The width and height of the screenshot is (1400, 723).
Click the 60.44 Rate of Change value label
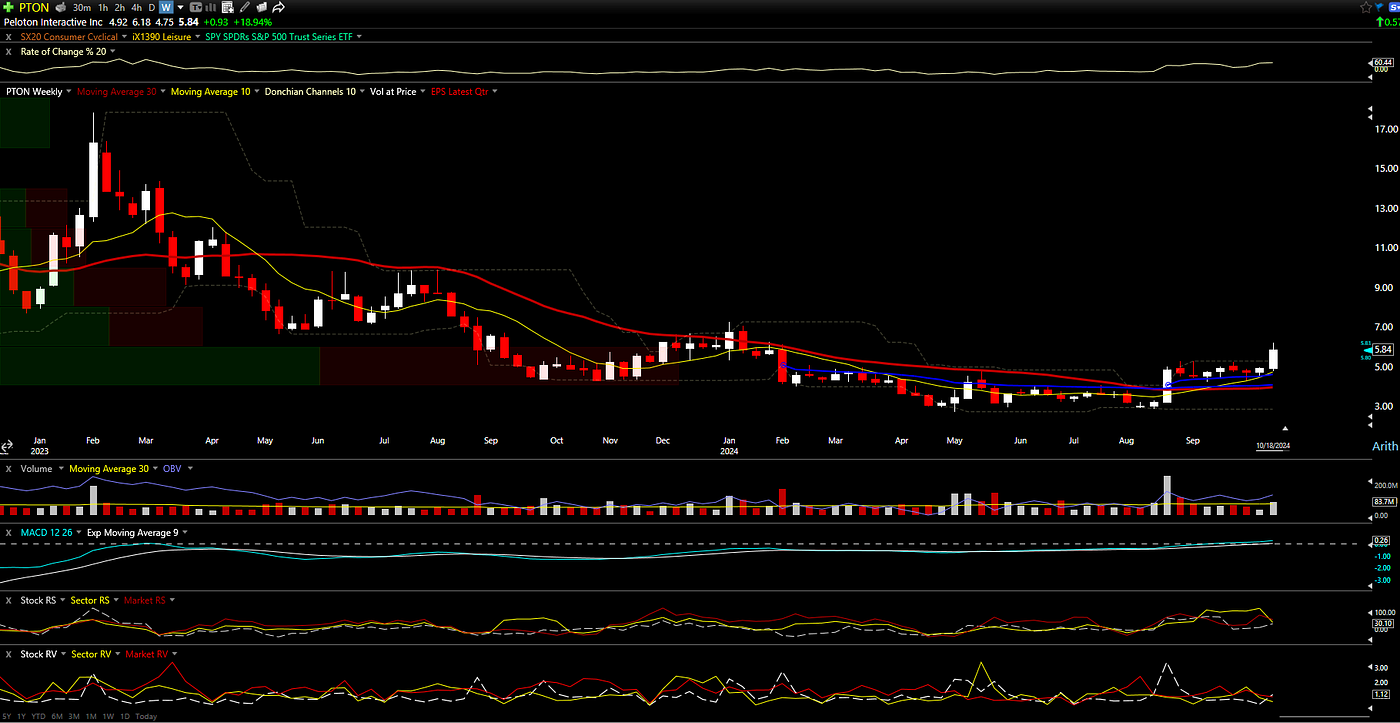coord(1383,62)
